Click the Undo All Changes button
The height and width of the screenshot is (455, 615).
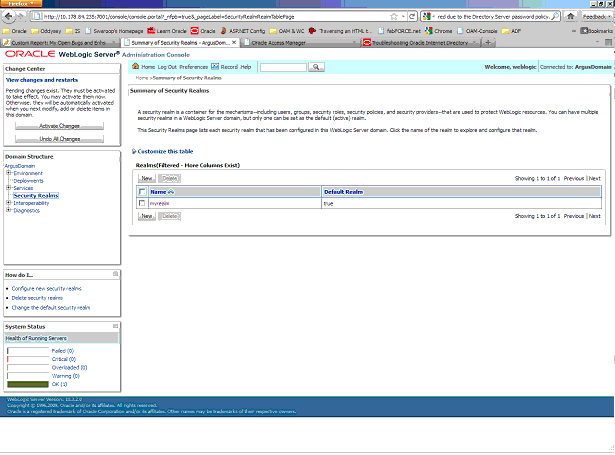(x=59, y=139)
